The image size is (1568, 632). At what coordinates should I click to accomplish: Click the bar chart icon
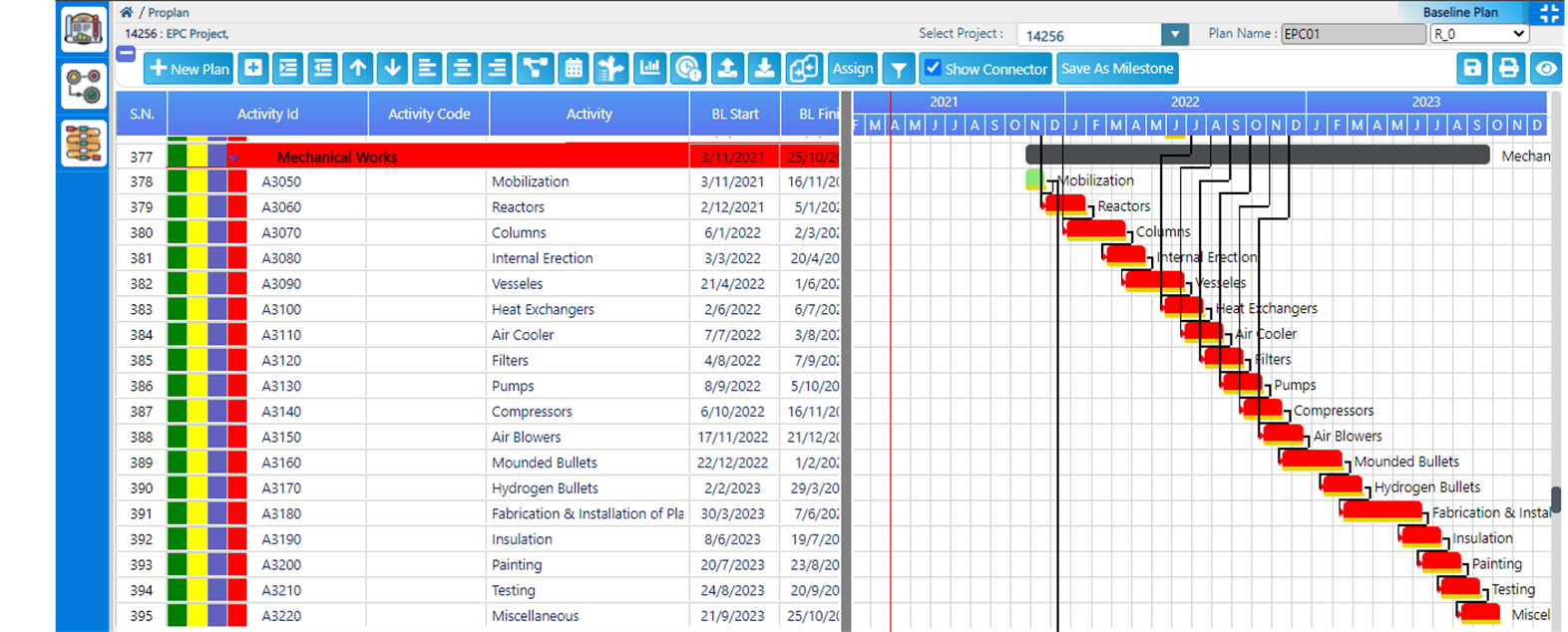pyautogui.click(x=649, y=68)
